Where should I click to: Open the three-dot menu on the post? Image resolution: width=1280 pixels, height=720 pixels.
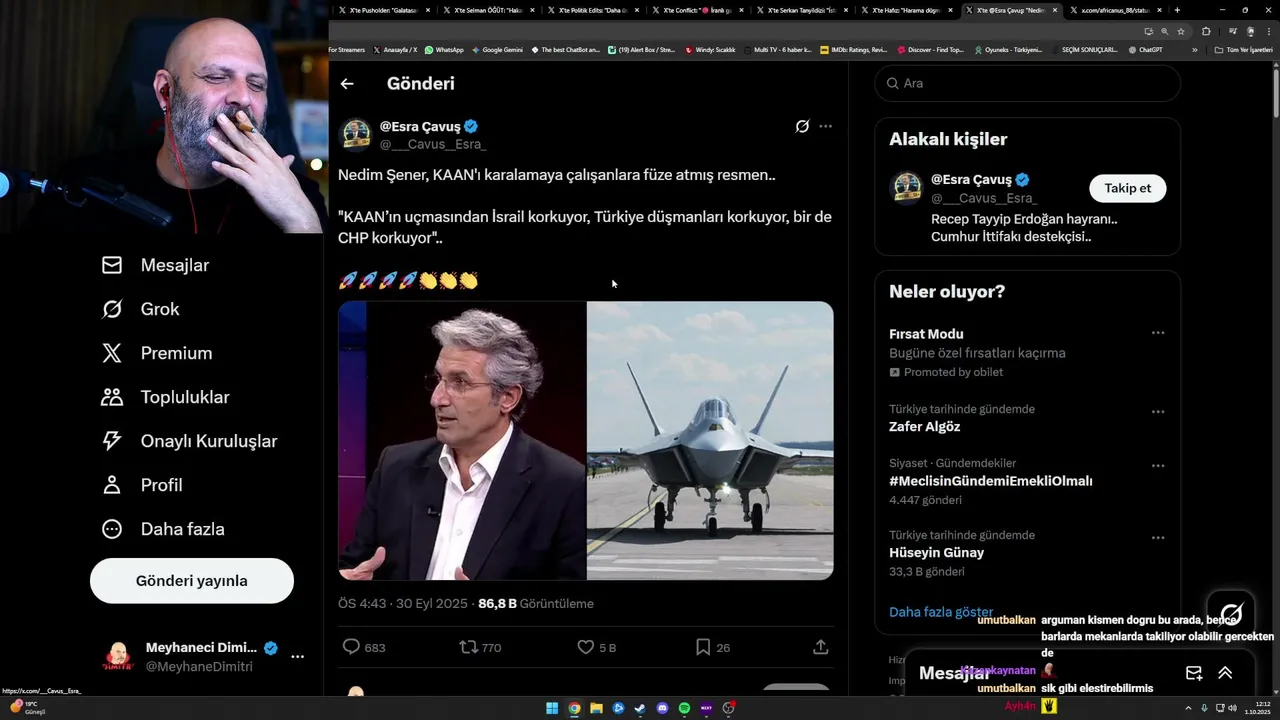[x=825, y=126]
